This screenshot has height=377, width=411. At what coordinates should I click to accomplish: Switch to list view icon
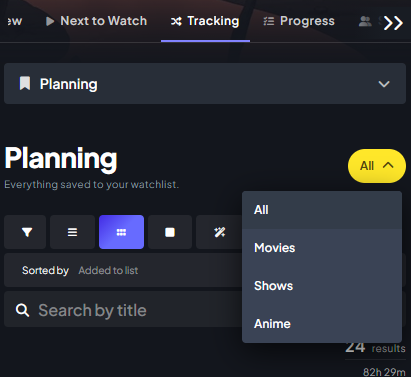[72, 232]
